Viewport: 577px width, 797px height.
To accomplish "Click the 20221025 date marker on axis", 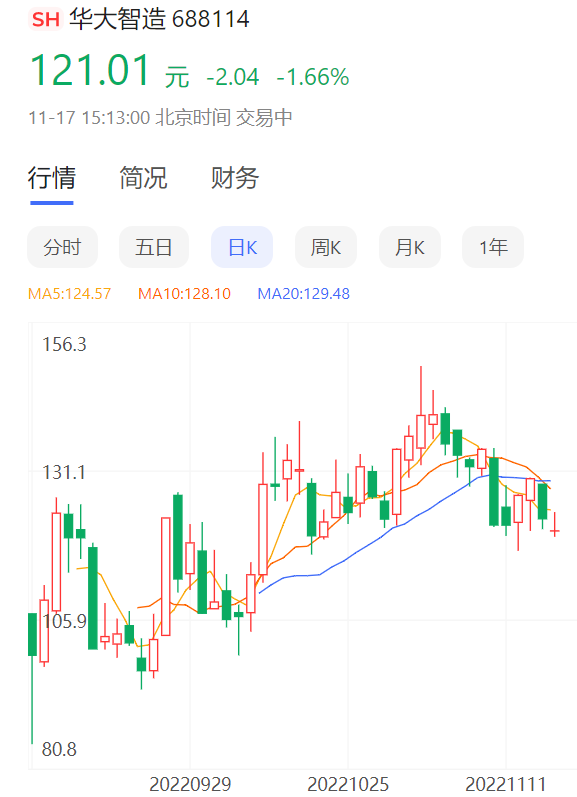I will pyautogui.click(x=348, y=784).
